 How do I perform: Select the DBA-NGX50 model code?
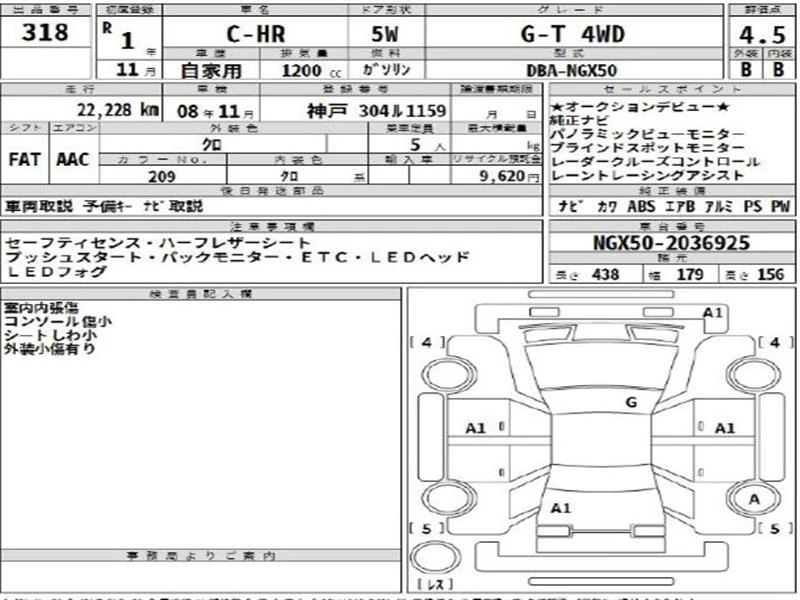[x=571, y=70]
